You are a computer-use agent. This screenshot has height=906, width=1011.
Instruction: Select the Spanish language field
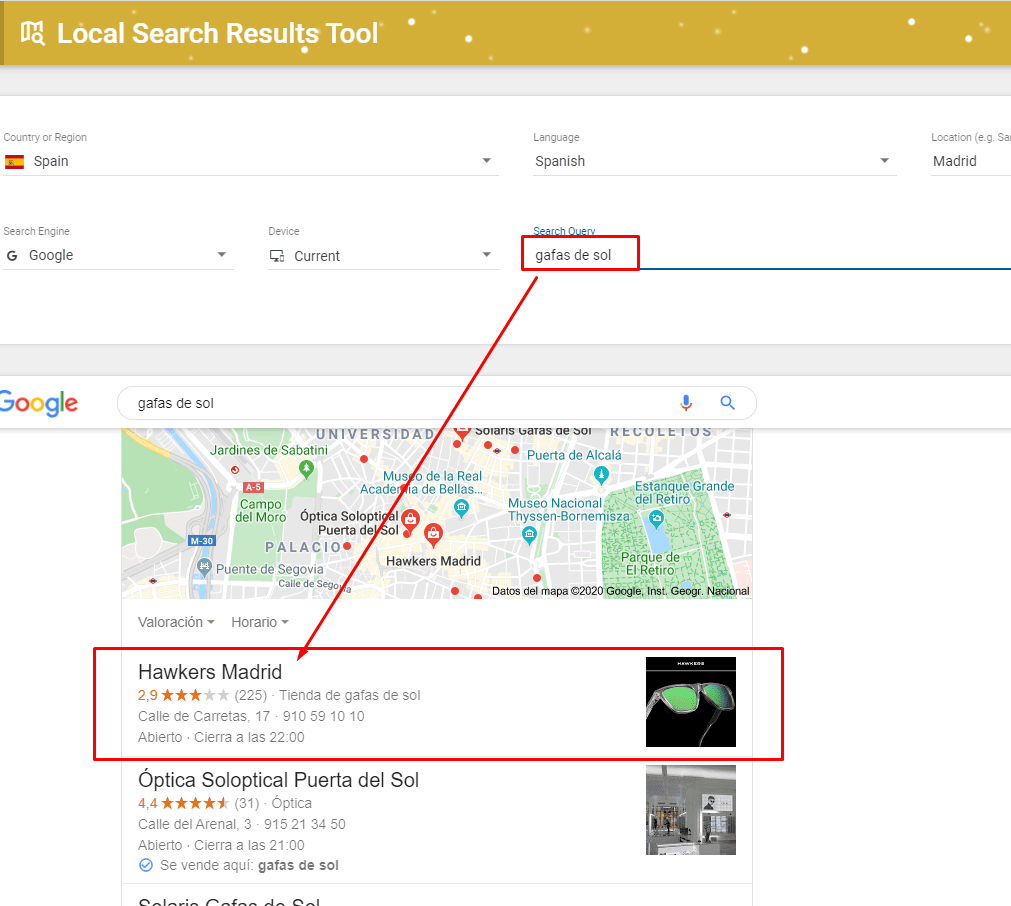pyautogui.click(x=714, y=161)
